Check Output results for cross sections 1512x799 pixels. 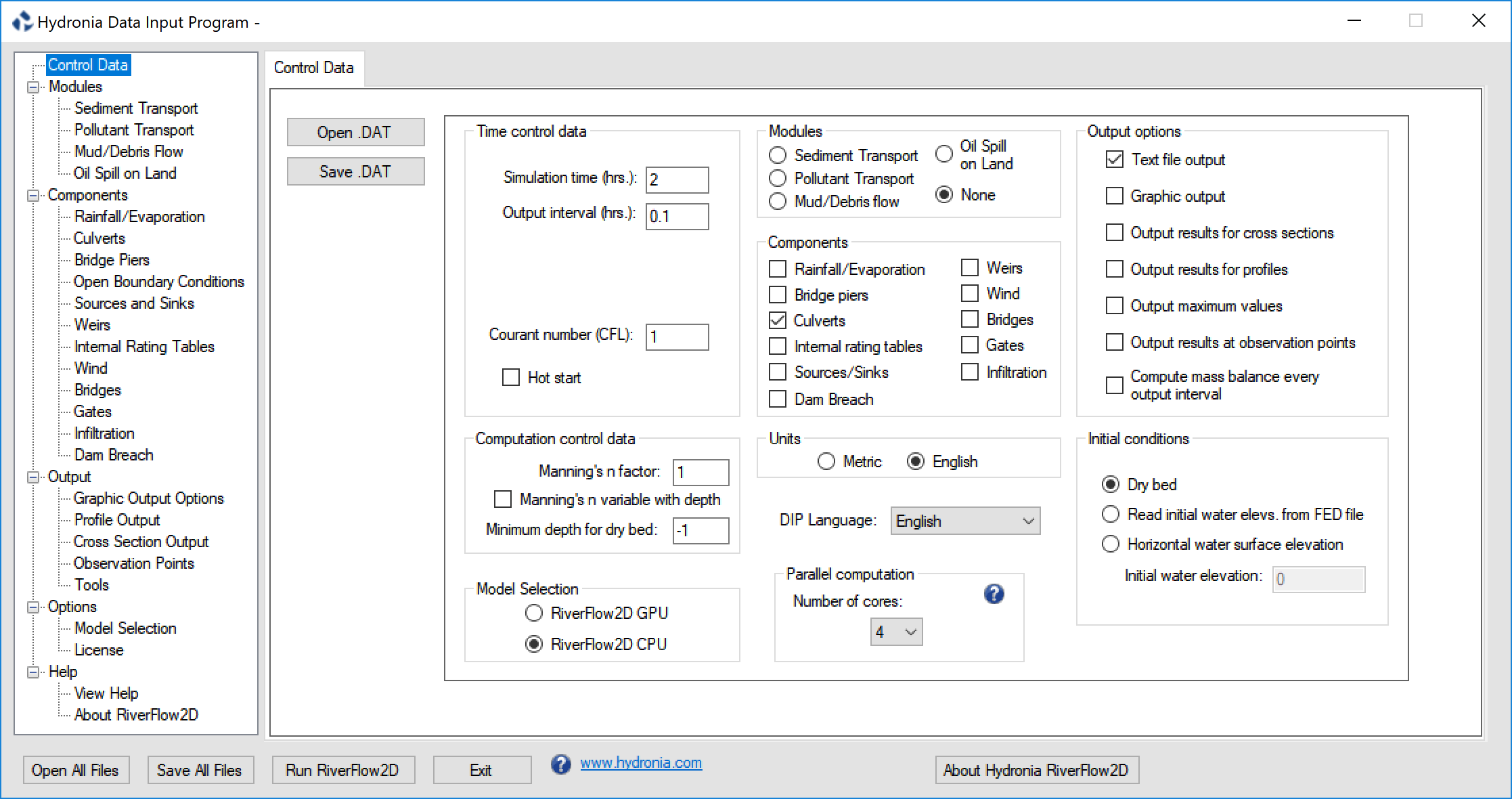(1114, 232)
